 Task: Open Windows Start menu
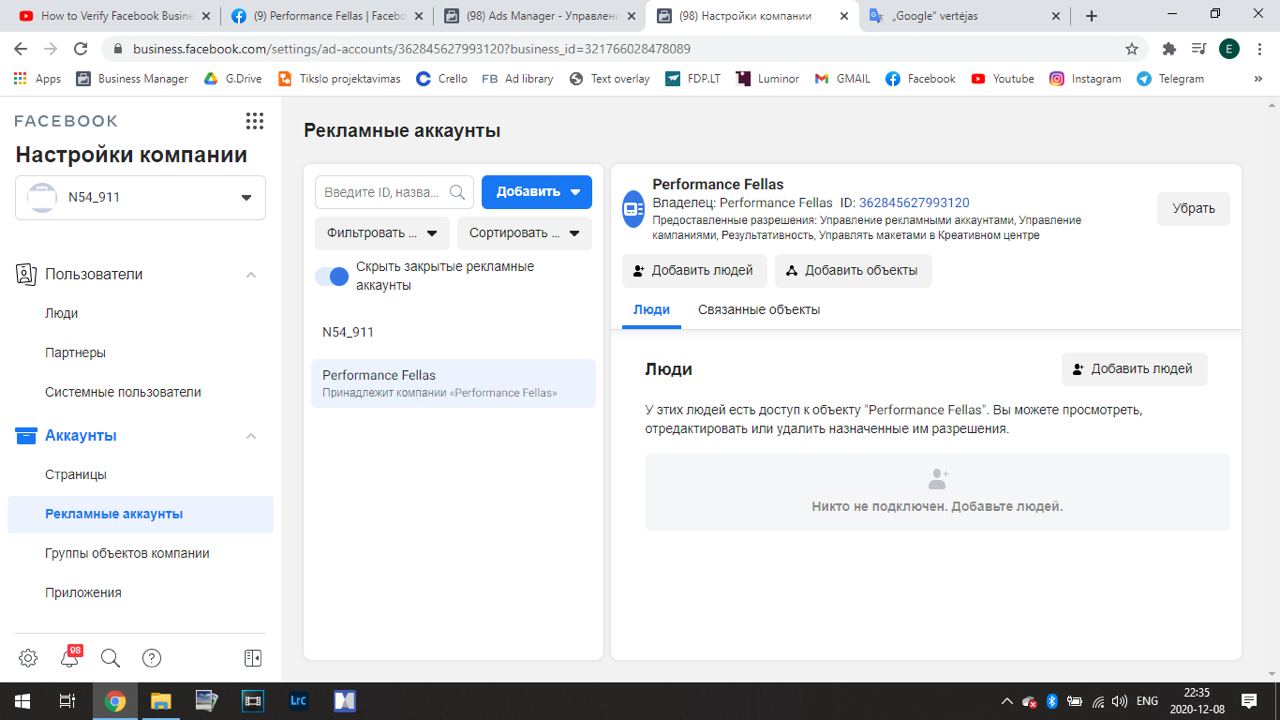click(21, 701)
